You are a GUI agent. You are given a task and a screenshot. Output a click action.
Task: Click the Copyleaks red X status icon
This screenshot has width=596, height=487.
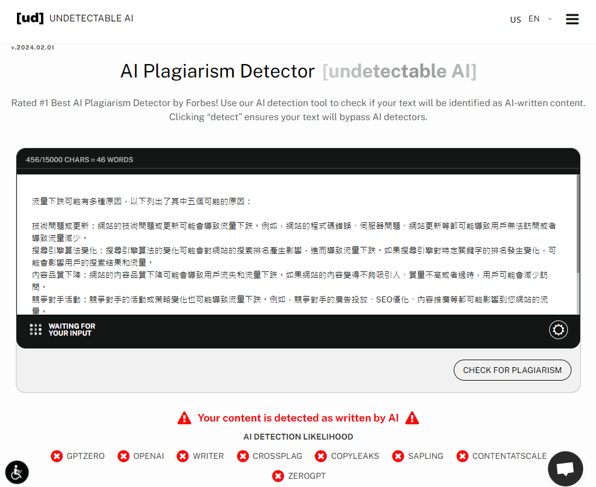click(x=321, y=456)
